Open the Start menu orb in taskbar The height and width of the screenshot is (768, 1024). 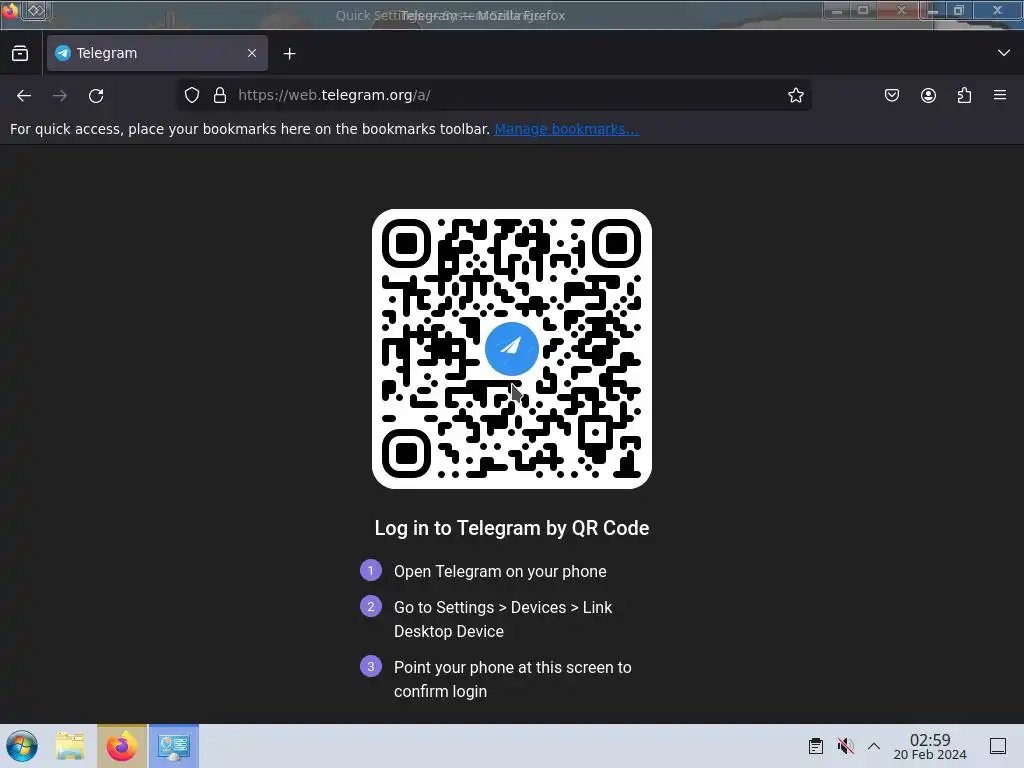(22, 746)
